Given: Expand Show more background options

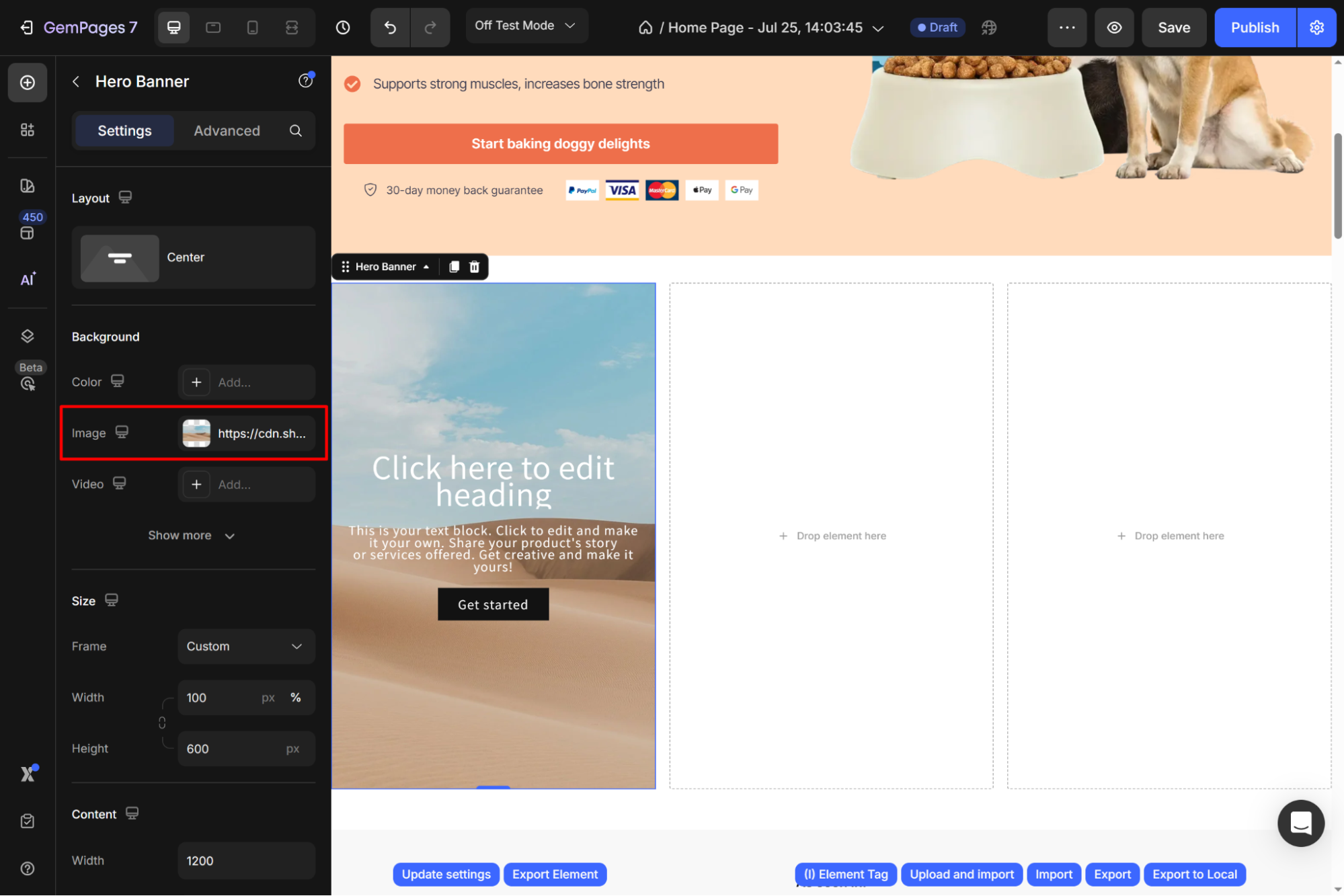Looking at the screenshot, I should (x=192, y=536).
